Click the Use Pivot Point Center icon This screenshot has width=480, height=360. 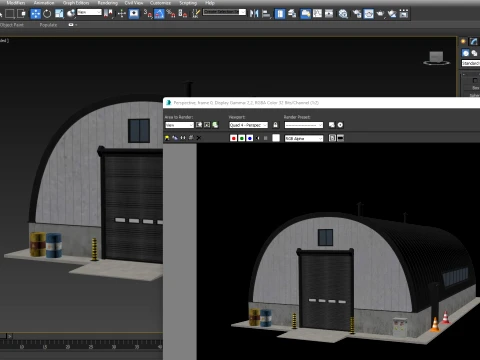(x=108, y=14)
